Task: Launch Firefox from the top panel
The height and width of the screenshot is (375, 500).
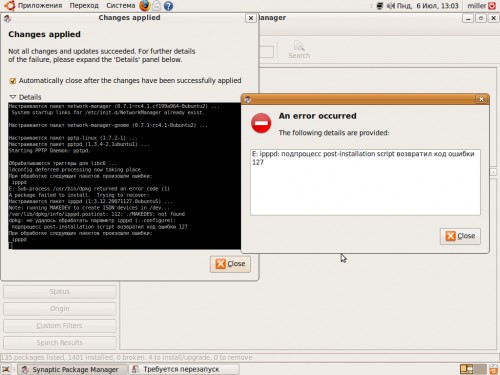Action: coord(145,6)
